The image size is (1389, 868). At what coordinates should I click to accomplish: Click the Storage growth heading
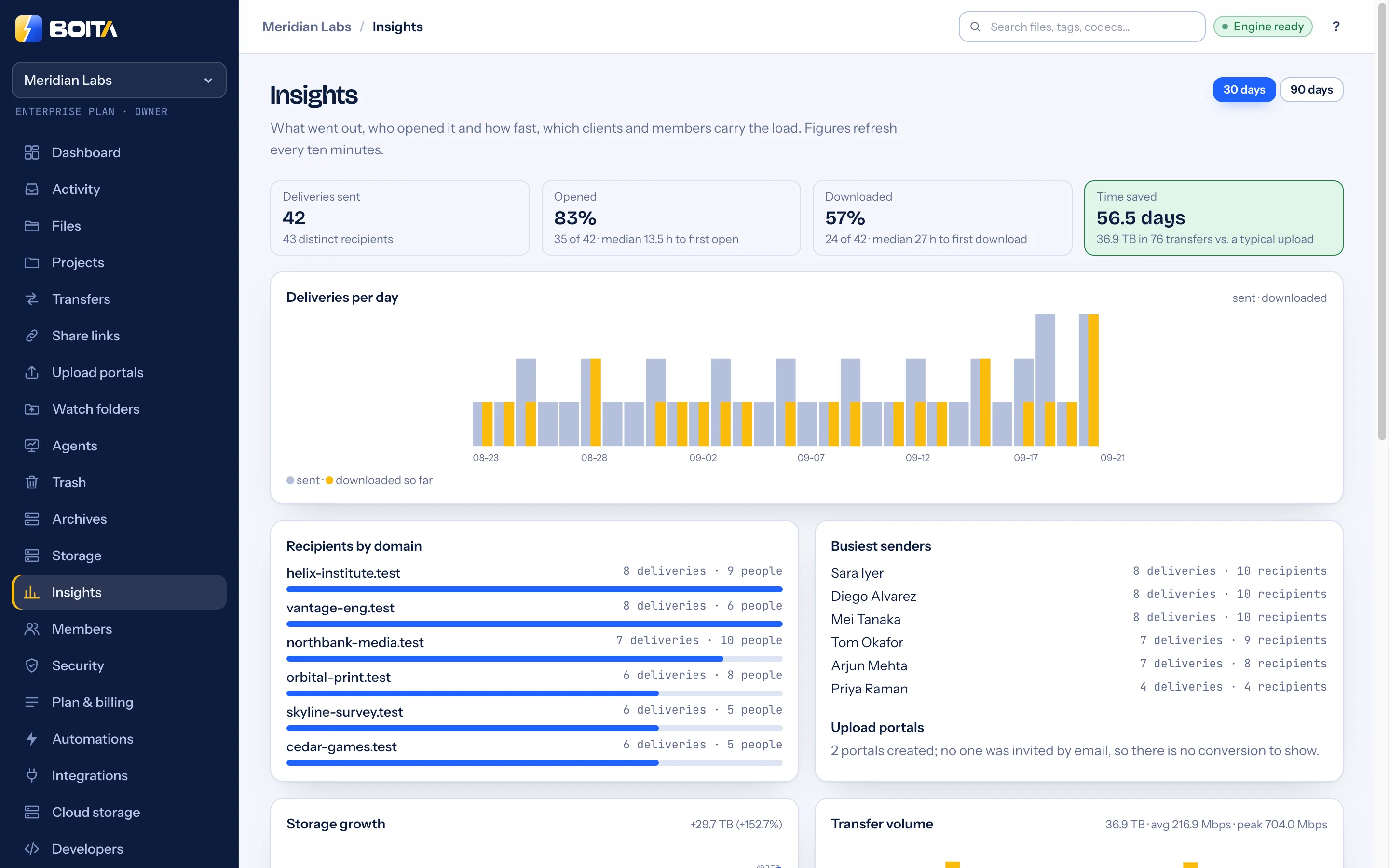[336, 824]
